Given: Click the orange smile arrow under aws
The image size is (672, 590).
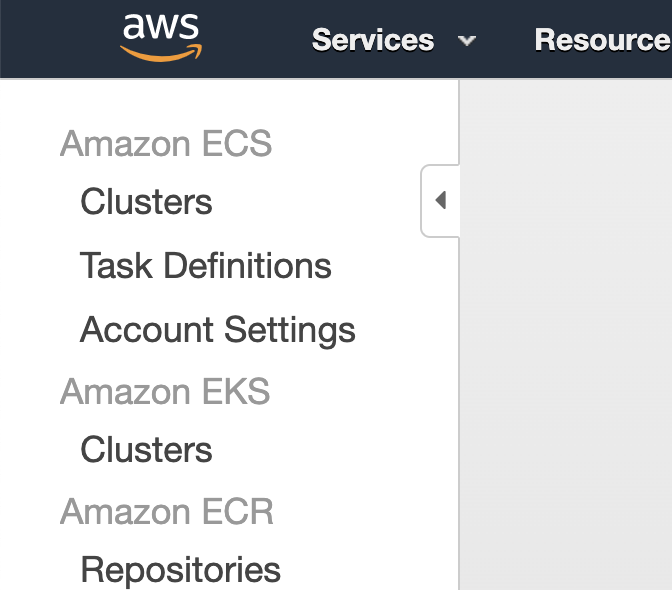Looking at the screenshot, I should click(x=161, y=53).
